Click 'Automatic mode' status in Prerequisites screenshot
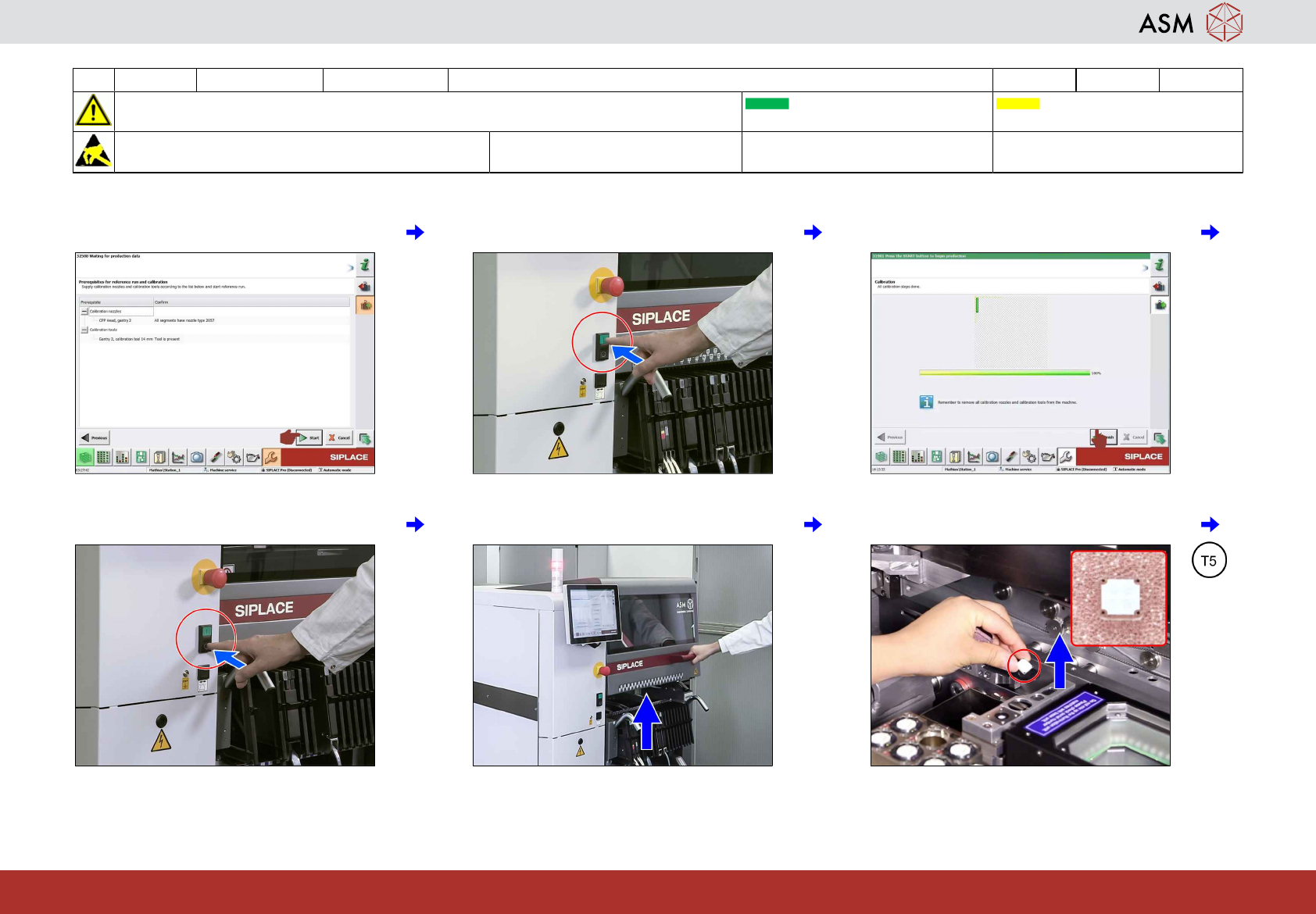Image resolution: width=1316 pixels, height=914 pixels. pyautogui.click(x=335, y=470)
